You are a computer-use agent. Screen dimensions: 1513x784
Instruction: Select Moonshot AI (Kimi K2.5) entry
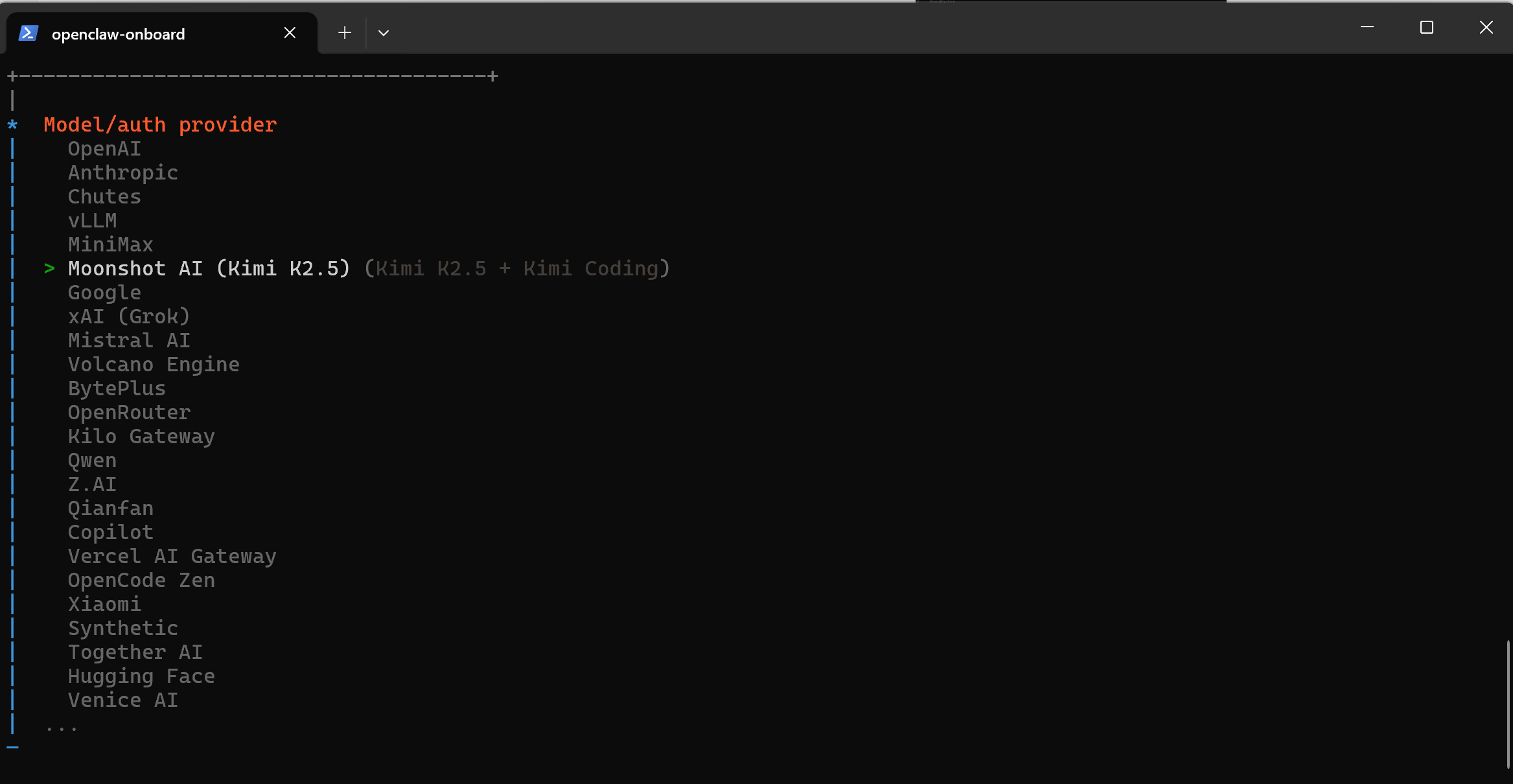point(209,269)
